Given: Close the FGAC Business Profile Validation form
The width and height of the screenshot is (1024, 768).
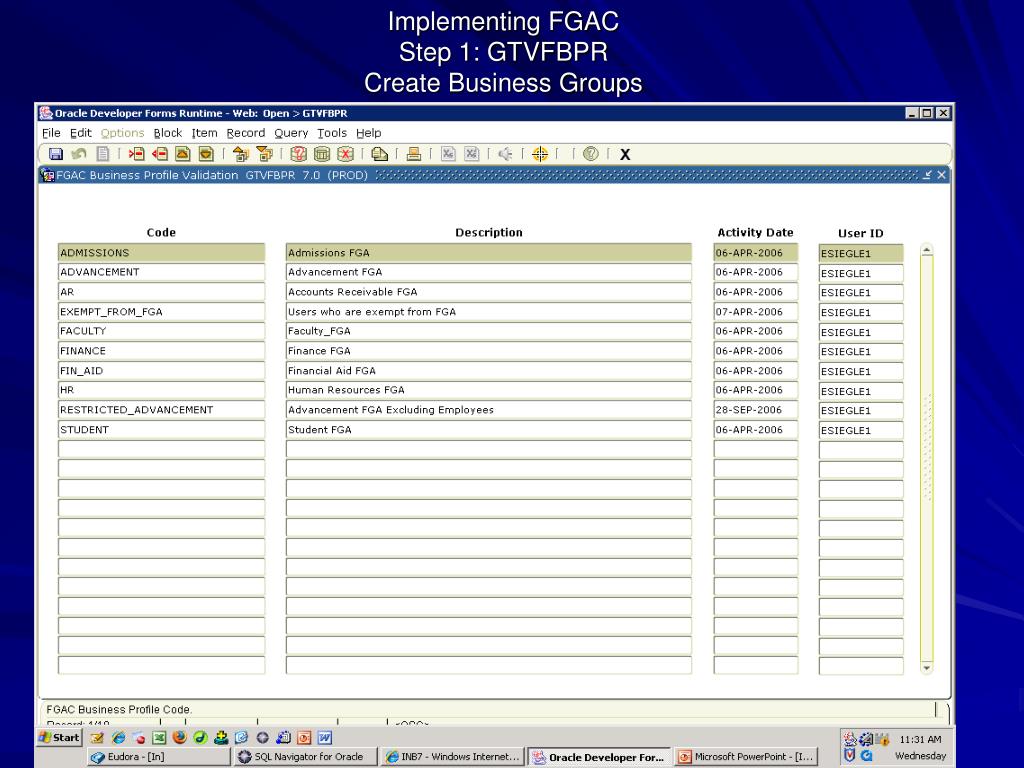Looking at the screenshot, I should click(941, 175).
